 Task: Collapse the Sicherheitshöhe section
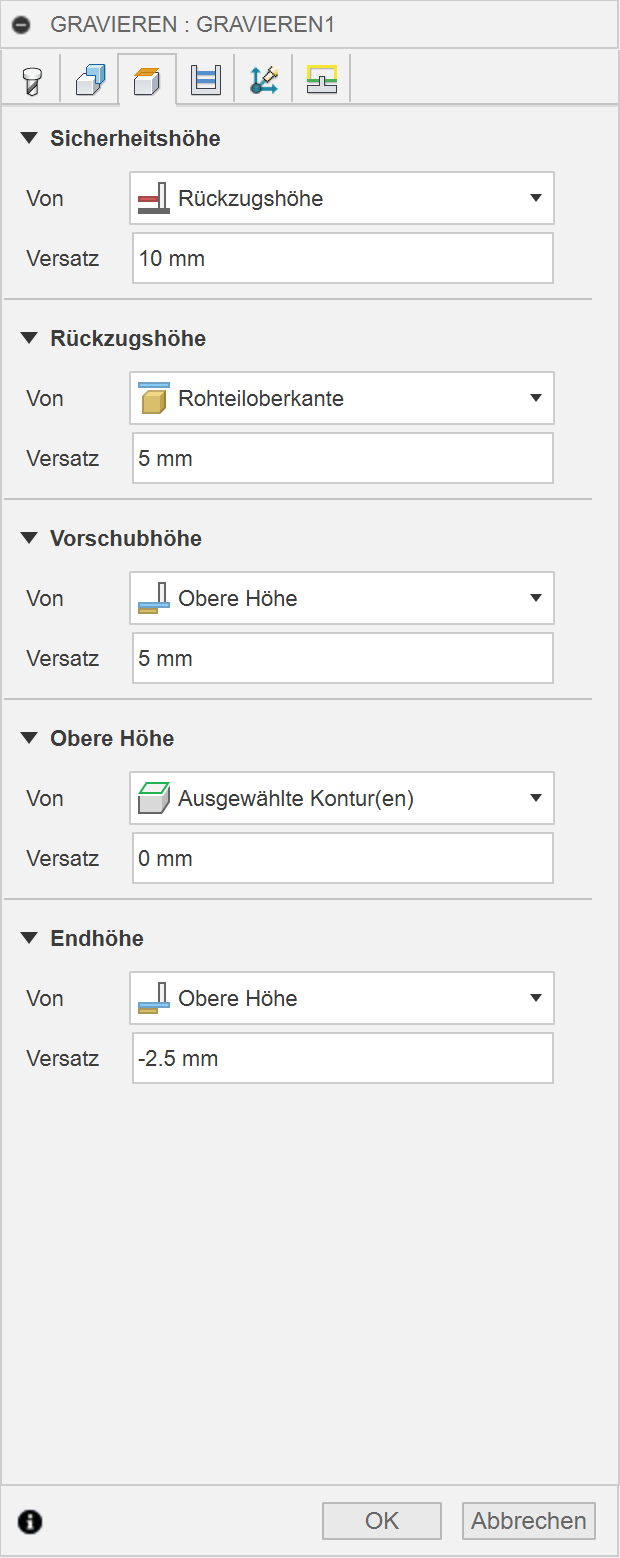click(x=28, y=139)
